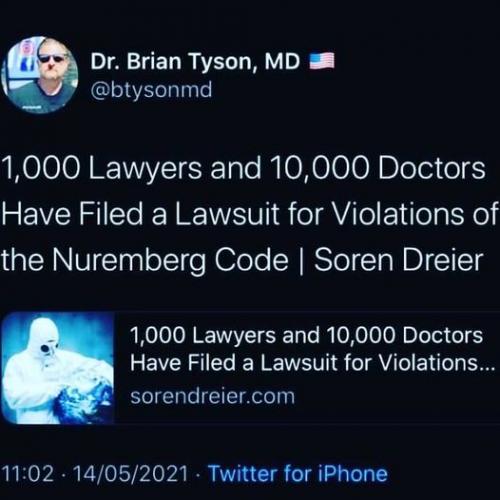The image size is (500, 500).
Task: Click the phrase 10,000 Doctors in the tweet body
Action: 377,168
